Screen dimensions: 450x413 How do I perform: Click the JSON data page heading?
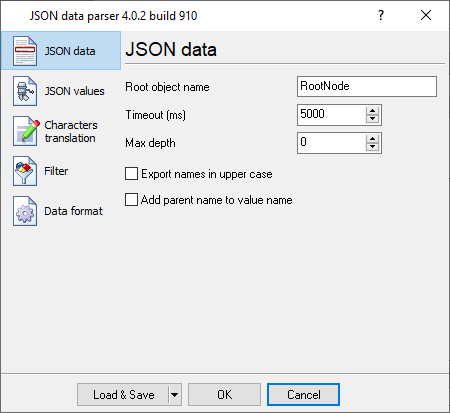tap(171, 49)
